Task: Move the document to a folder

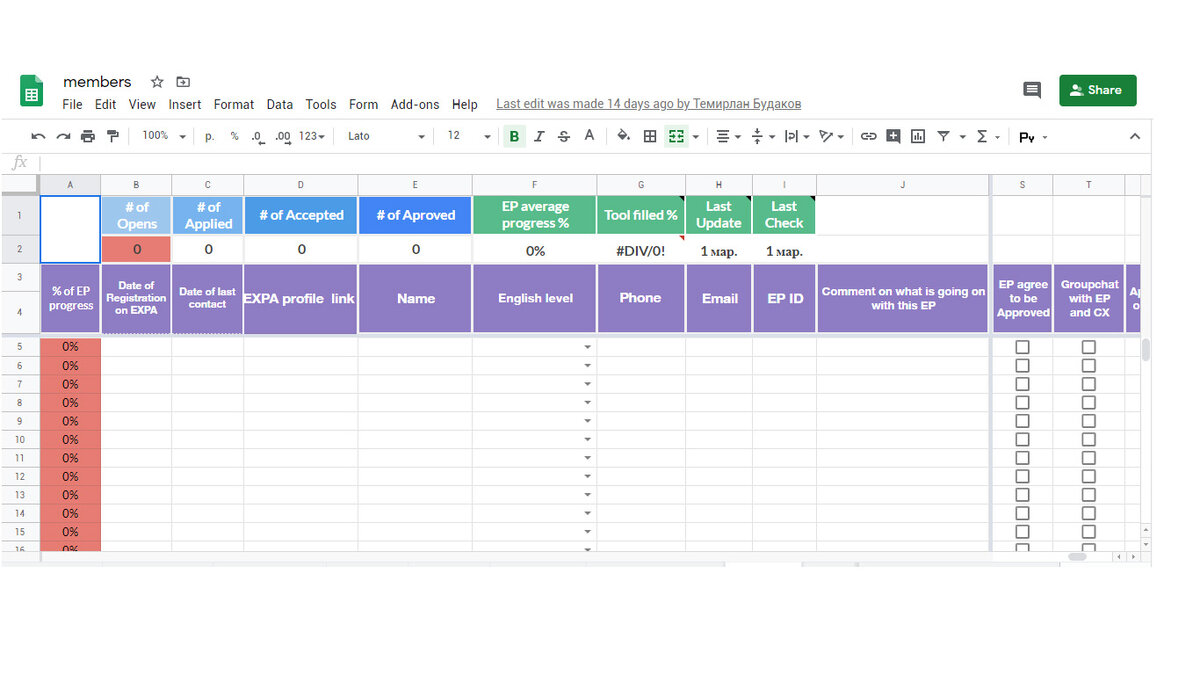Action: coord(183,82)
